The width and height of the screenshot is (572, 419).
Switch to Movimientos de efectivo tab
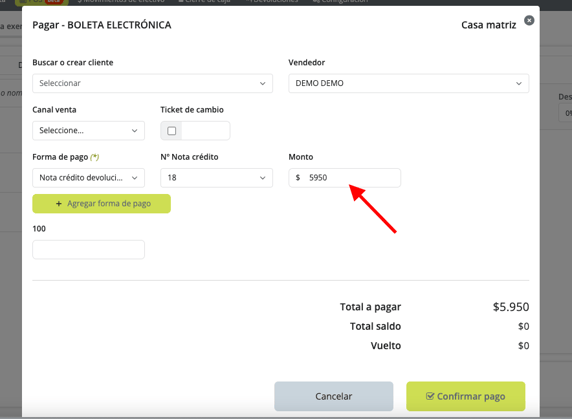121,1
